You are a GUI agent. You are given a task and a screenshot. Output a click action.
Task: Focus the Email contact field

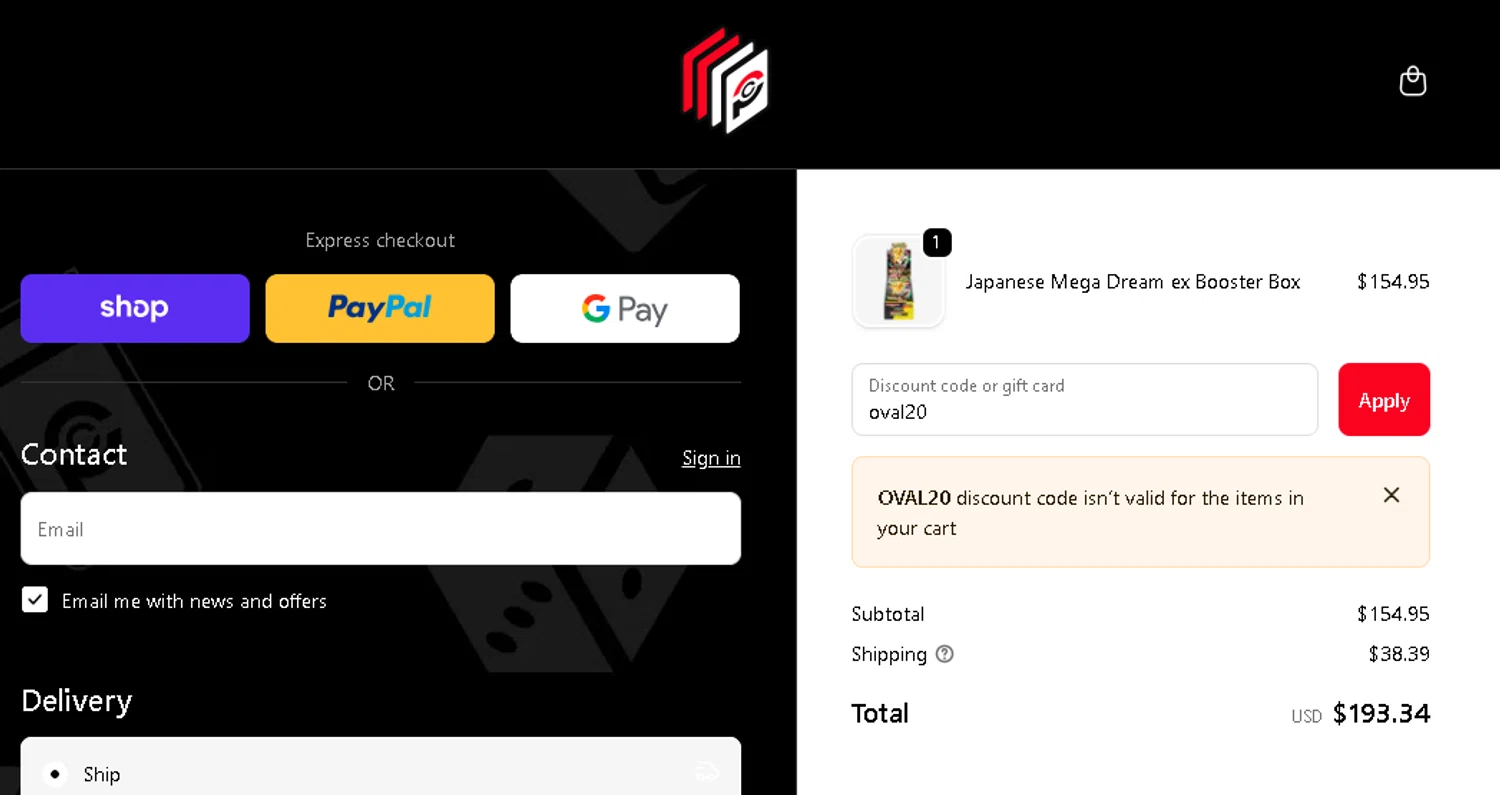[381, 528]
